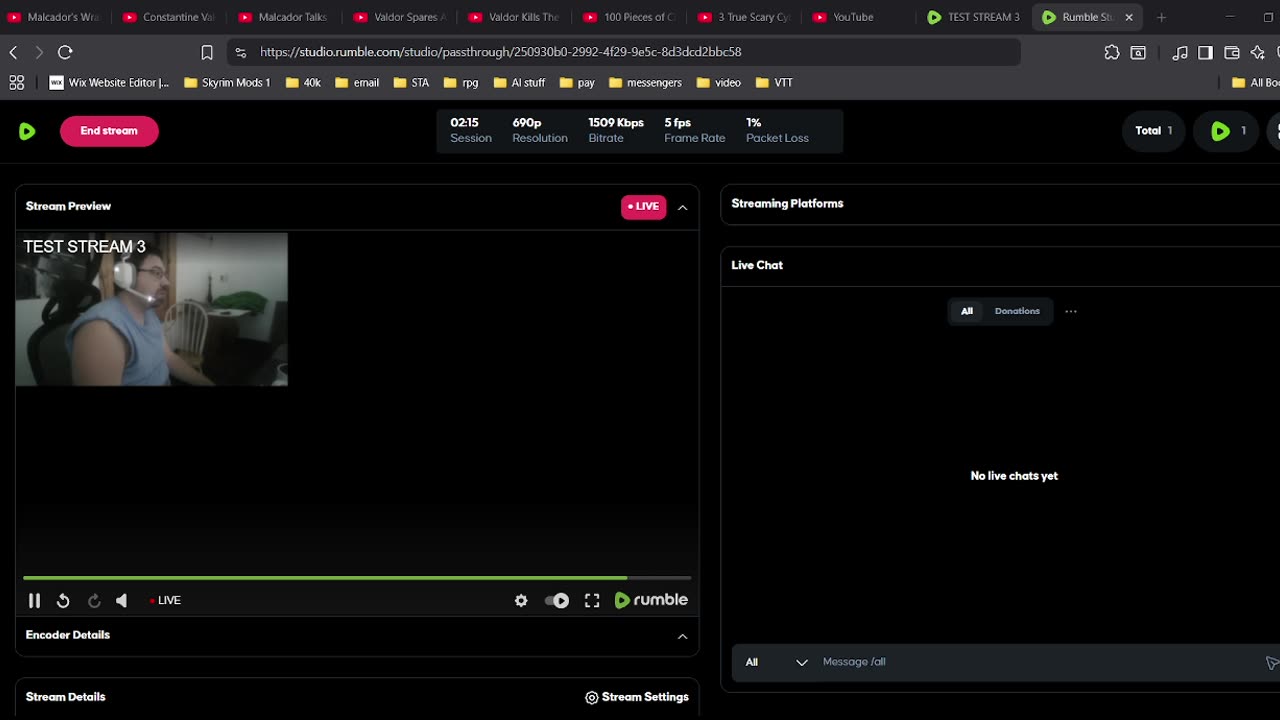
Task: Open player settings gear
Action: point(521,600)
